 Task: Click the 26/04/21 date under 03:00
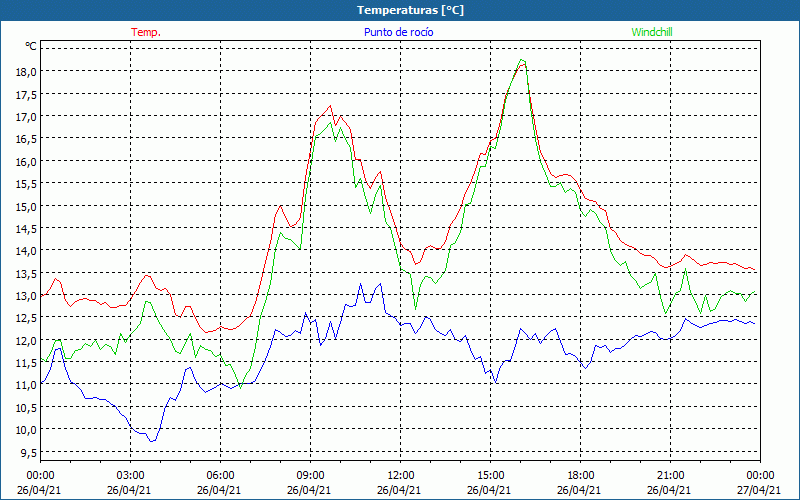coord(129,490)
